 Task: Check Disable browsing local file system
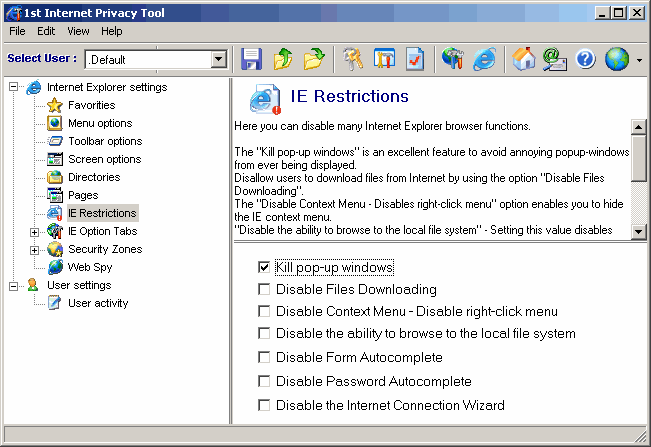point(264,333)
